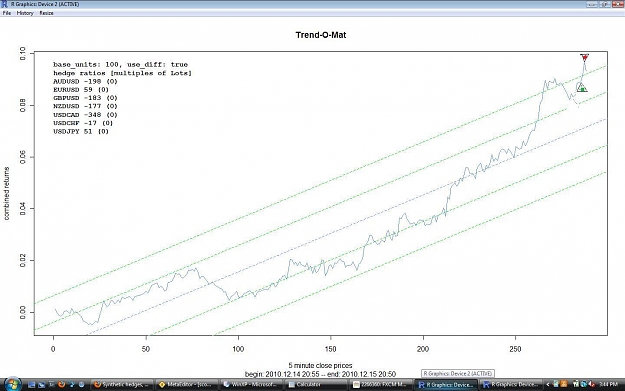625x391 pixels.
Task: Switch to Synthetic hedges Firefox taskbar window
Action: coord(122,385)
